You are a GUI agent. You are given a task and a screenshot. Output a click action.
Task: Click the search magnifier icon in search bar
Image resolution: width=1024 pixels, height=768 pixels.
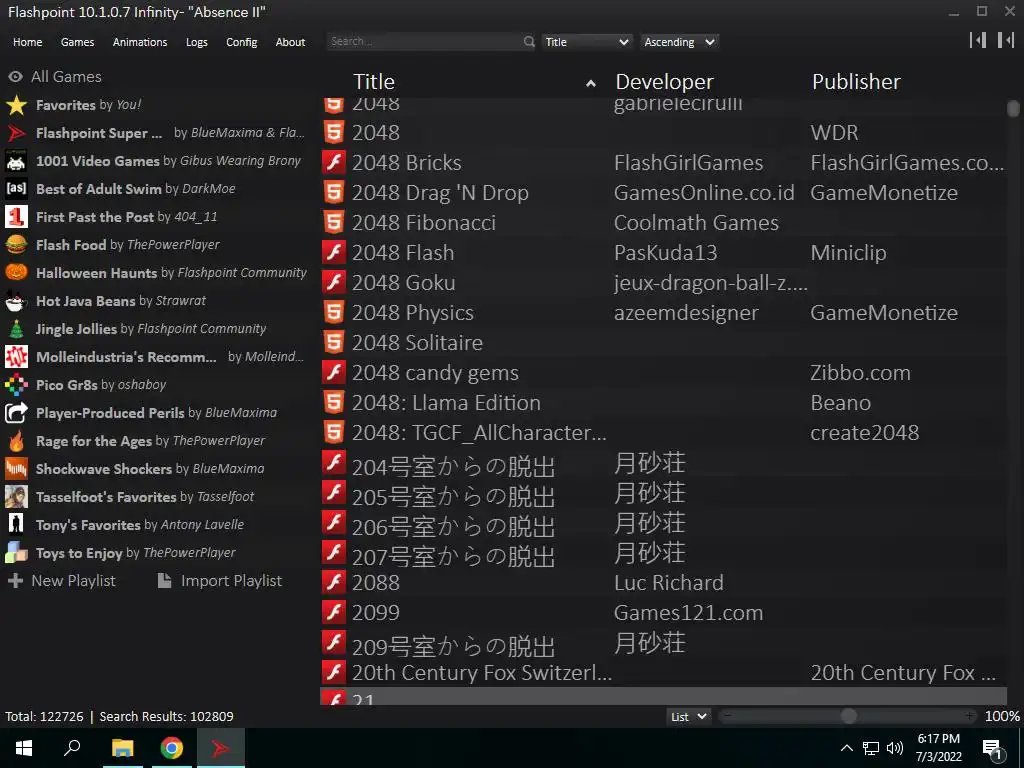pyautogui.click(x=528, y=42)
